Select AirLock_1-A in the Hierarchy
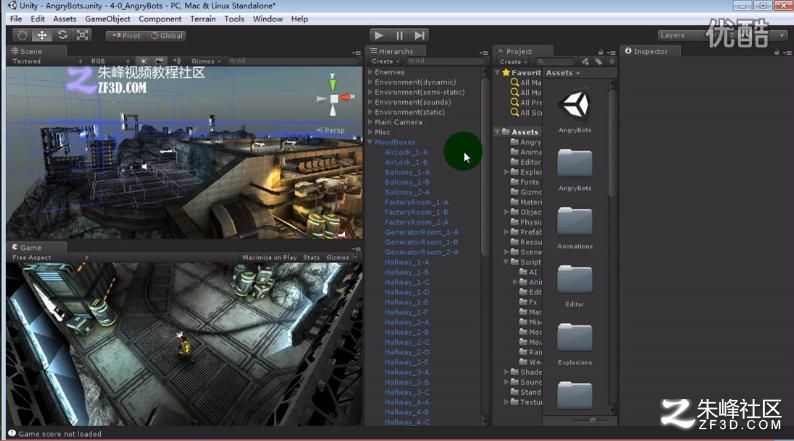794x441 pixels. click(x=406, y=152)
